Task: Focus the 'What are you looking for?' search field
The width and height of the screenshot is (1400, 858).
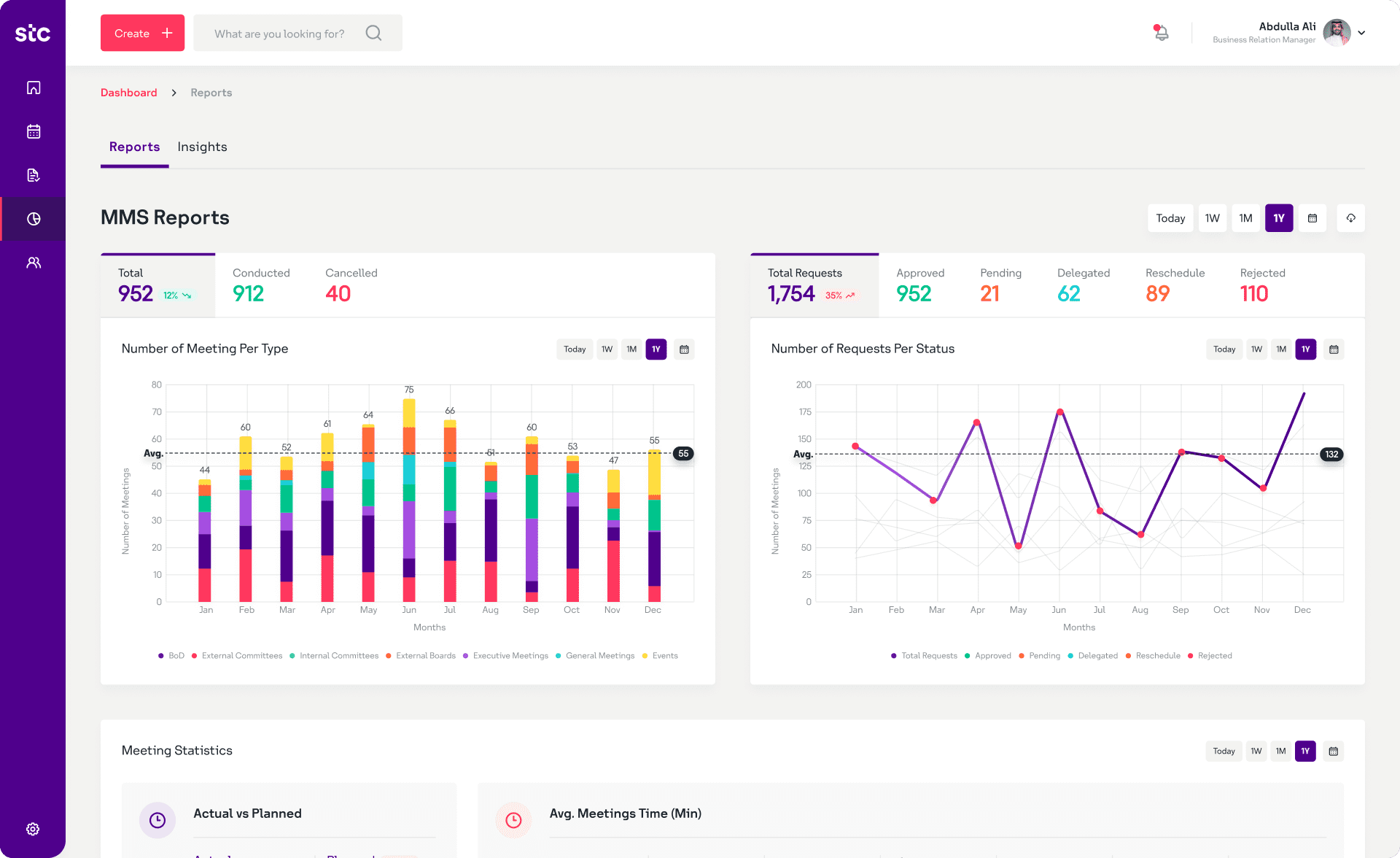Action: 297,33
